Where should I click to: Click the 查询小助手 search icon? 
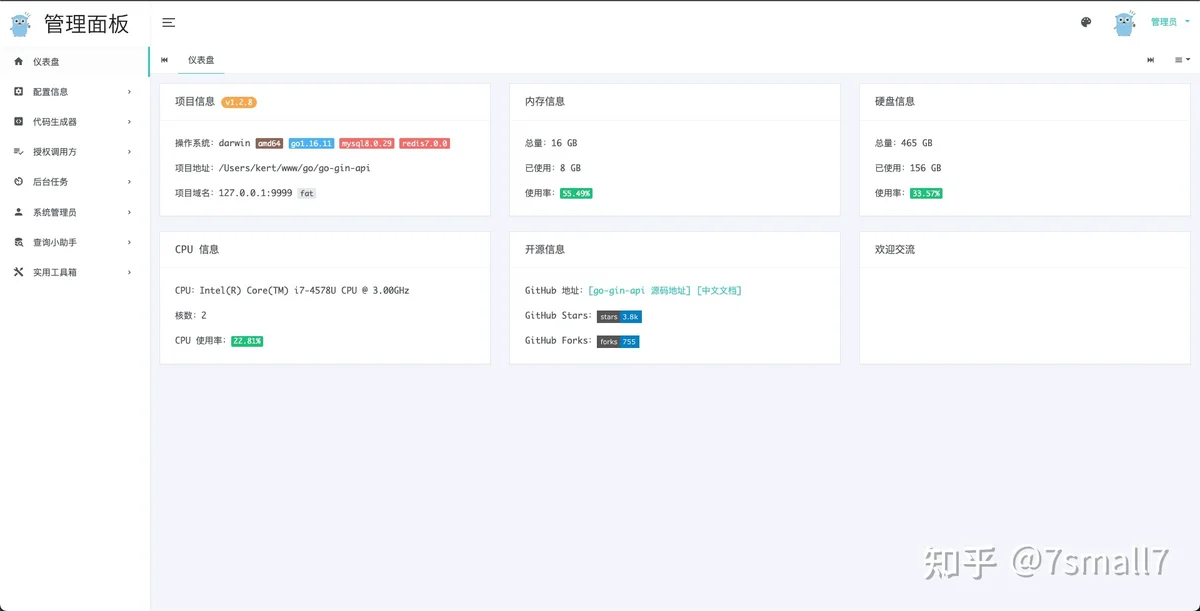click(x=18, y=241)
